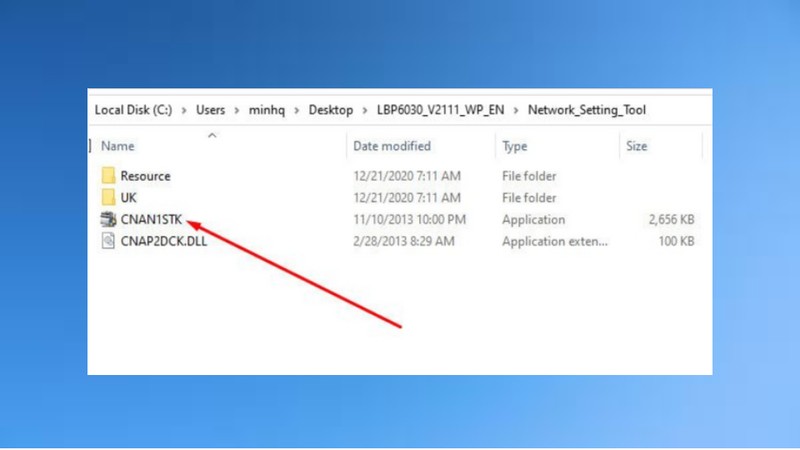
Task: Click Resource row's File folder type
Action: tap(529, 176)
